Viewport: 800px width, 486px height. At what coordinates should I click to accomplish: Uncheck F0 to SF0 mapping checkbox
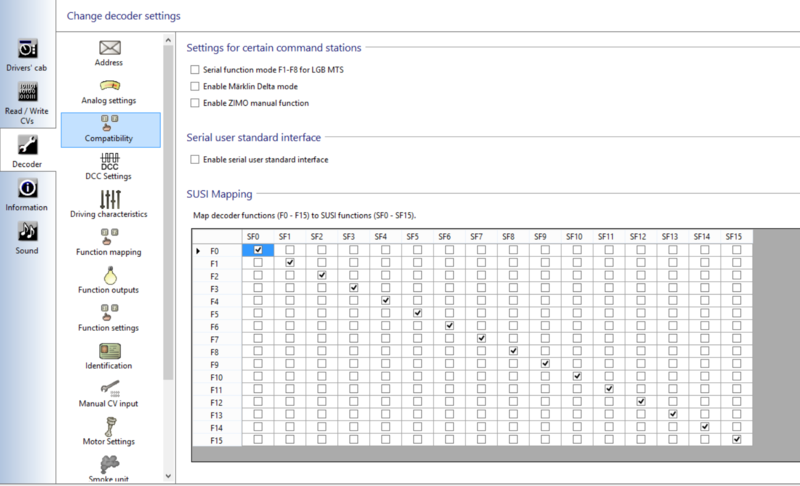pos(258,250)
